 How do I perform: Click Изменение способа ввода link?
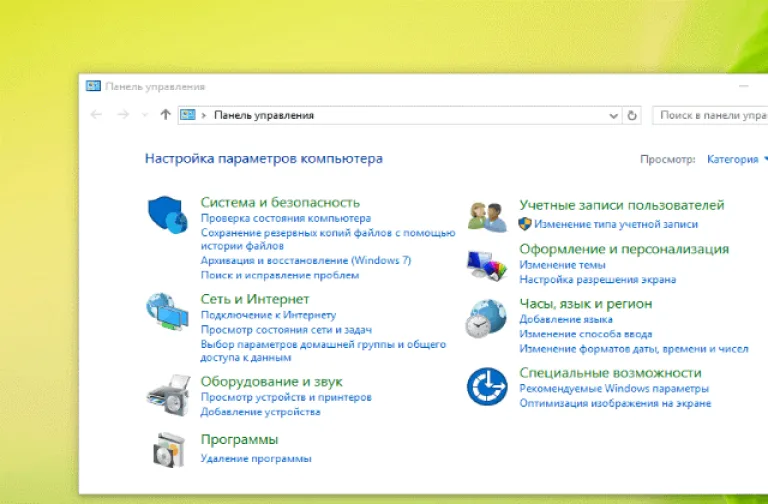point(586,334)
